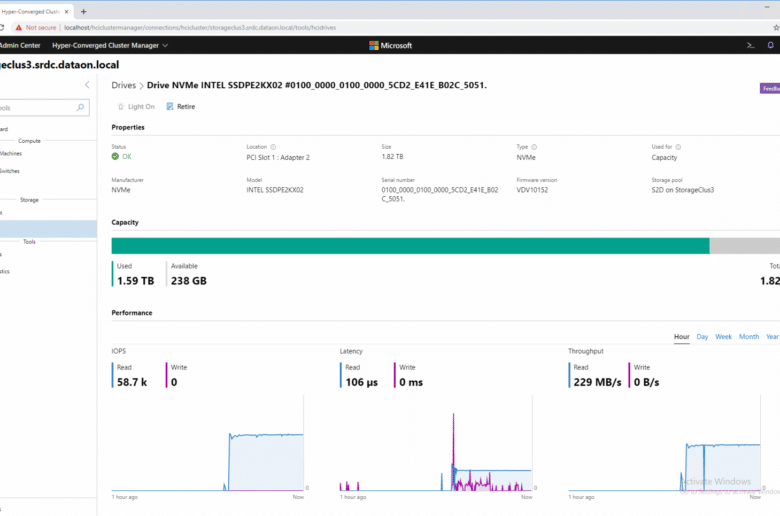Click the green OK status icon

click(x=115, y=156)
